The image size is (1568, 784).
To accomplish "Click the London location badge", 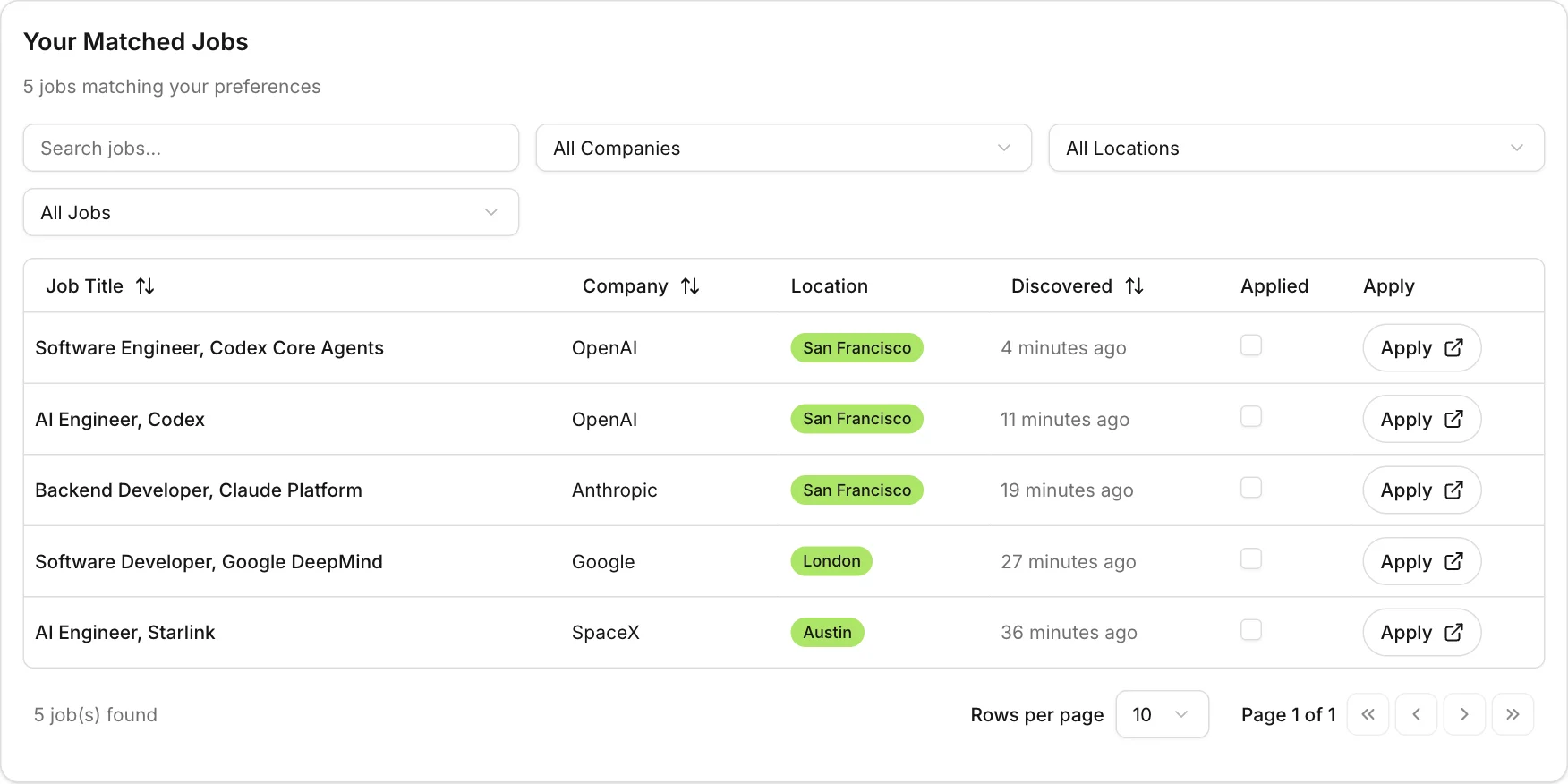I will 831,561.
